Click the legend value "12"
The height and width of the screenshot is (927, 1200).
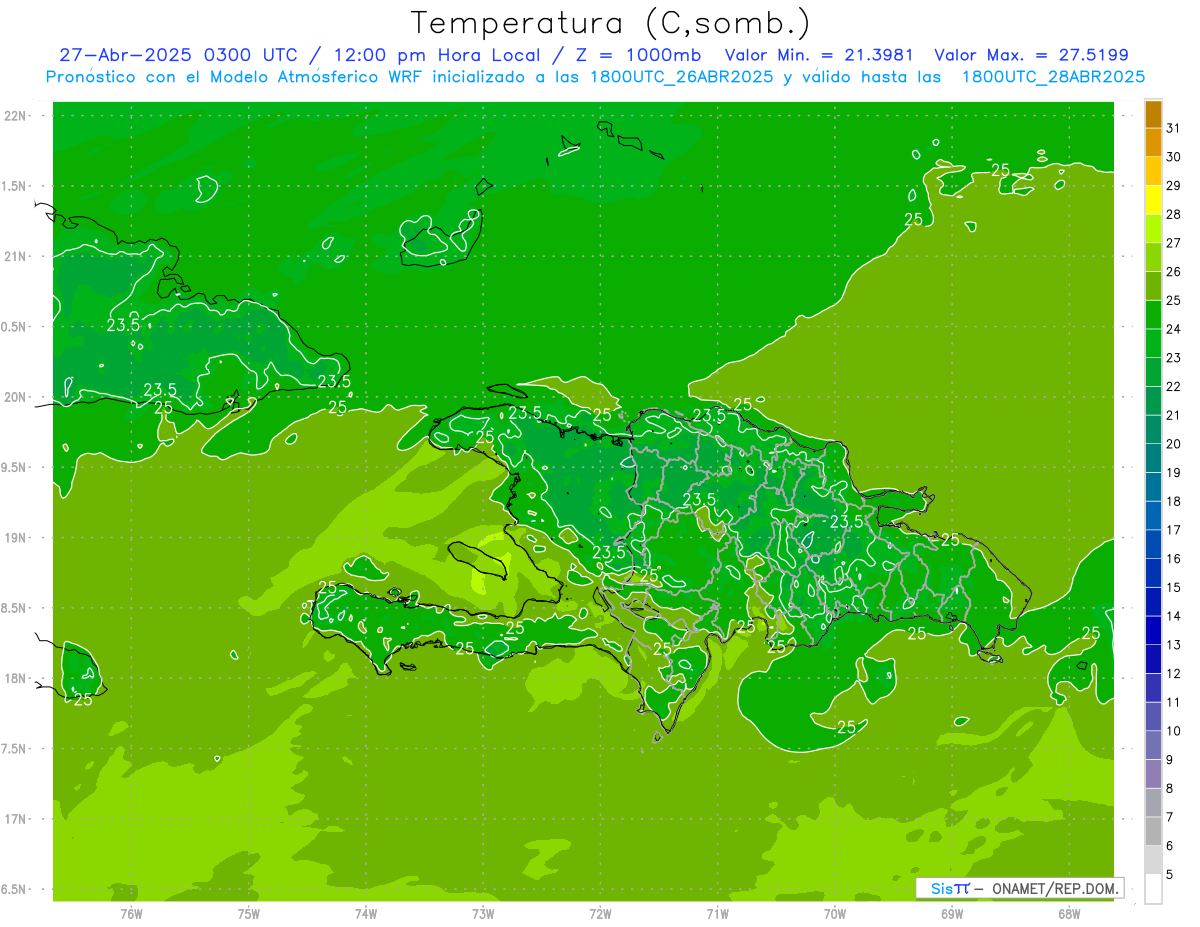[1174, 674]
